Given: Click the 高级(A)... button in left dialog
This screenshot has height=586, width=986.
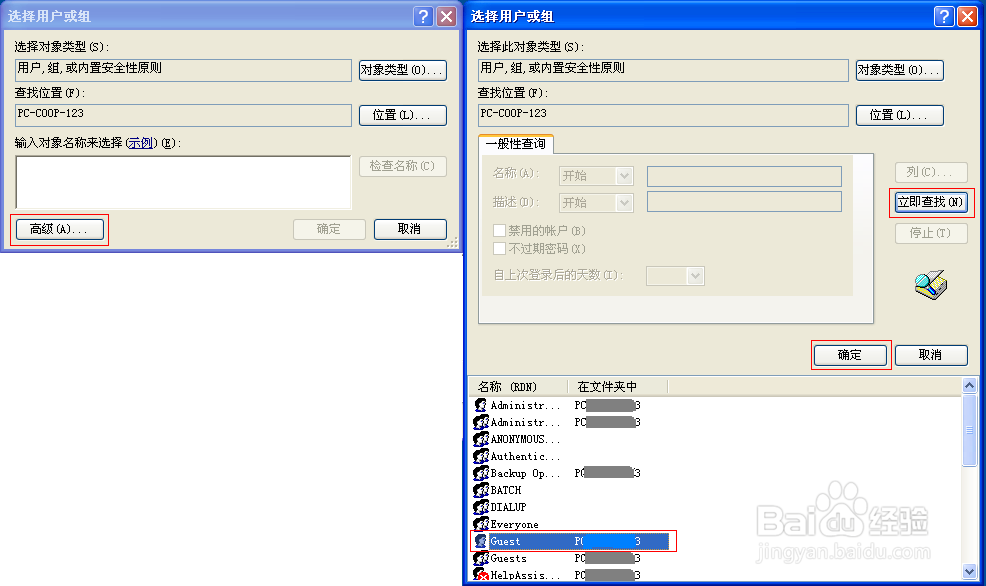Looking at the screenshot, I should click(60, 229).
